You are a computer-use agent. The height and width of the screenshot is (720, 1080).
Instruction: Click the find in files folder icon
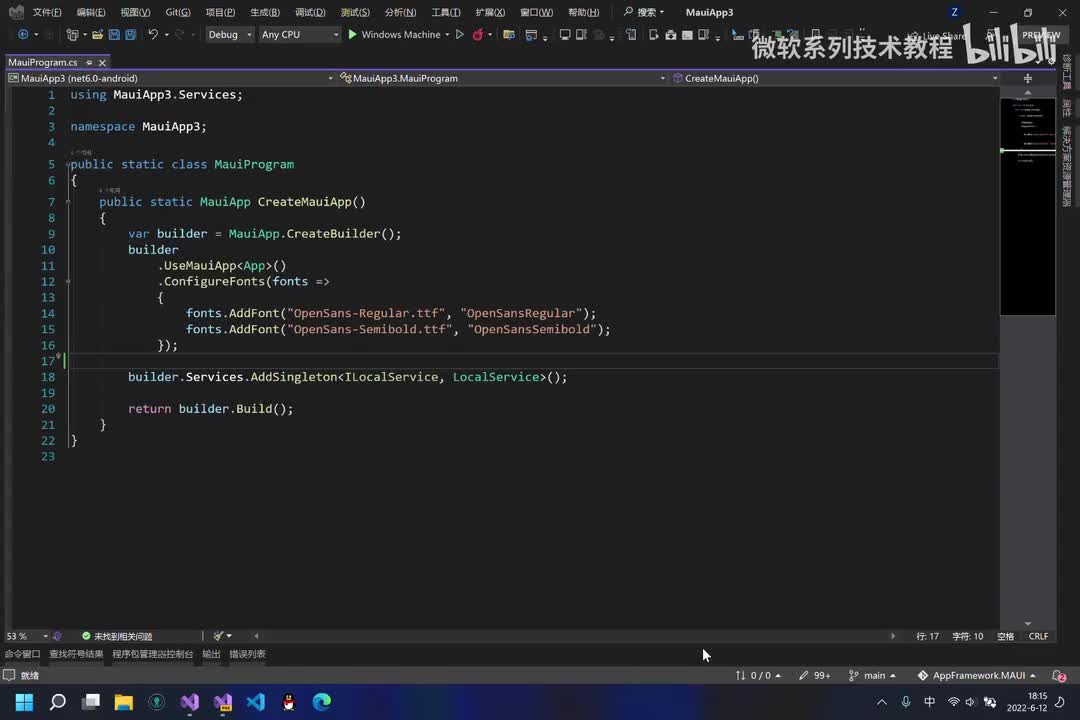(x=509, y=34)
